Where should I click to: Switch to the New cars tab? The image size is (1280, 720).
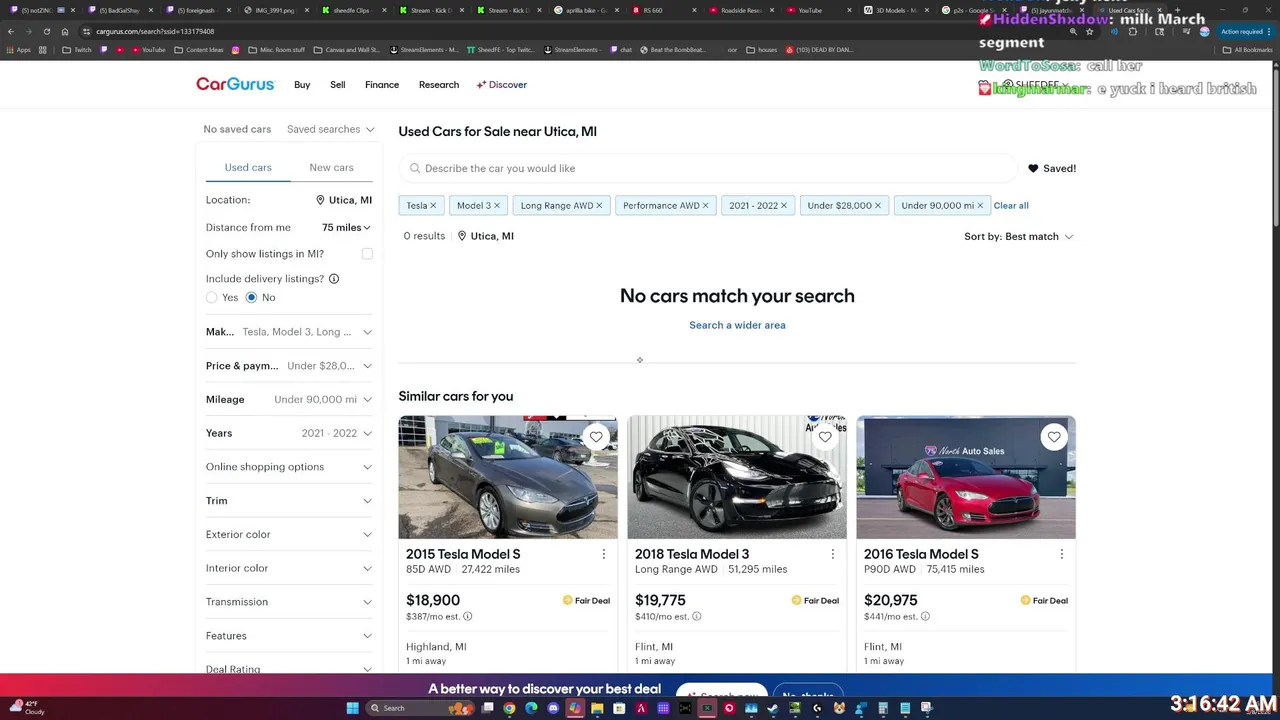coord(331,168)
